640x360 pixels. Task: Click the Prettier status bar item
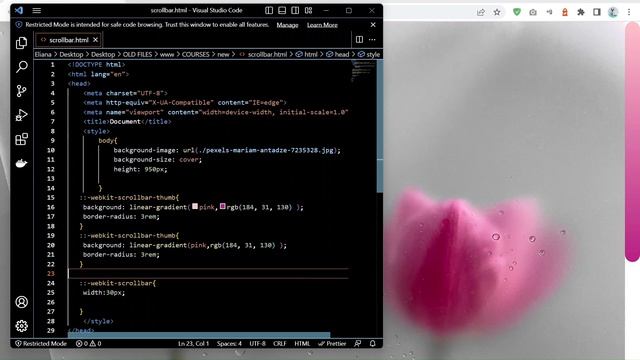[332, 344]
